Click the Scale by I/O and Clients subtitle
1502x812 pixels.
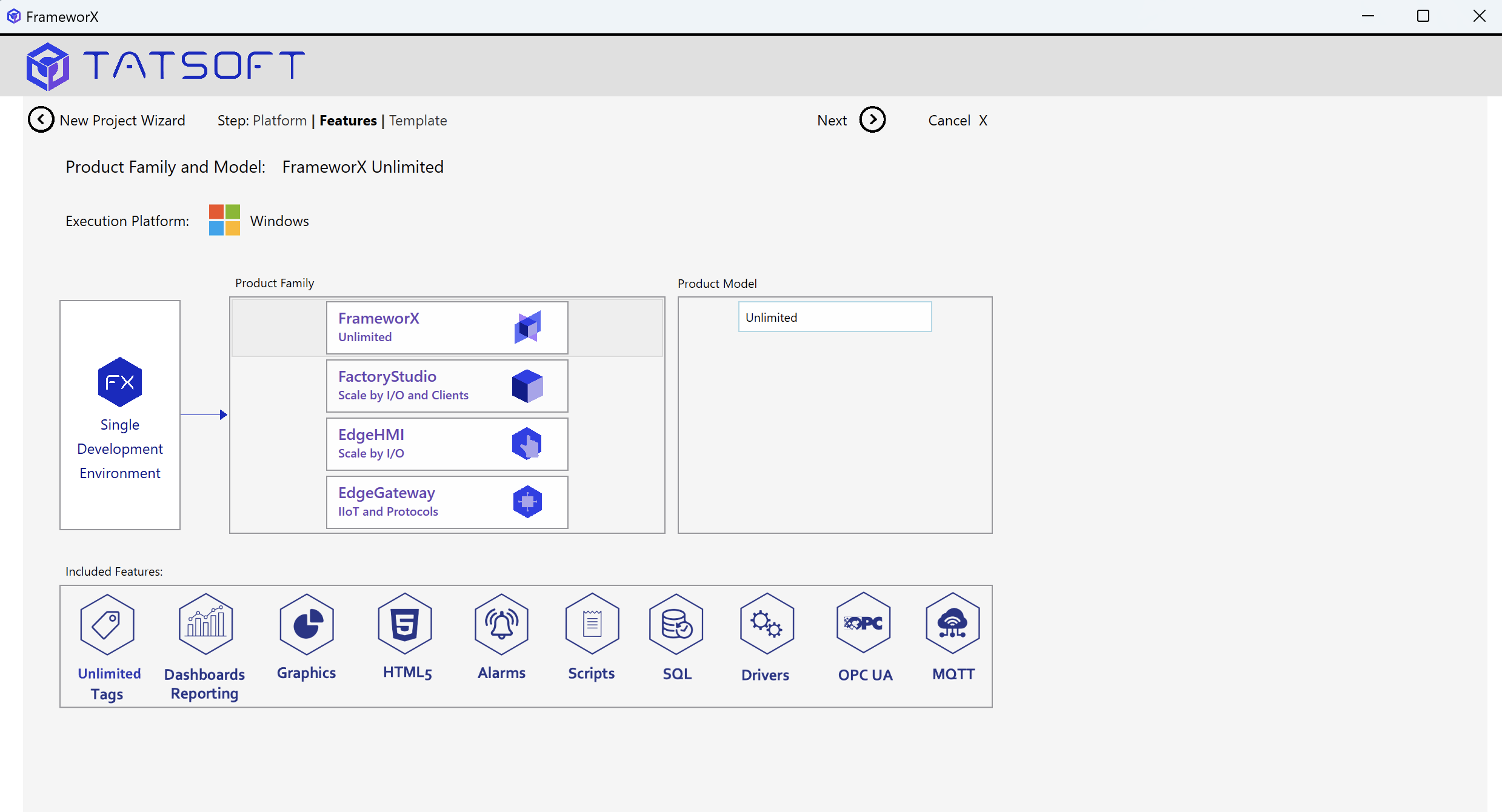403,395
